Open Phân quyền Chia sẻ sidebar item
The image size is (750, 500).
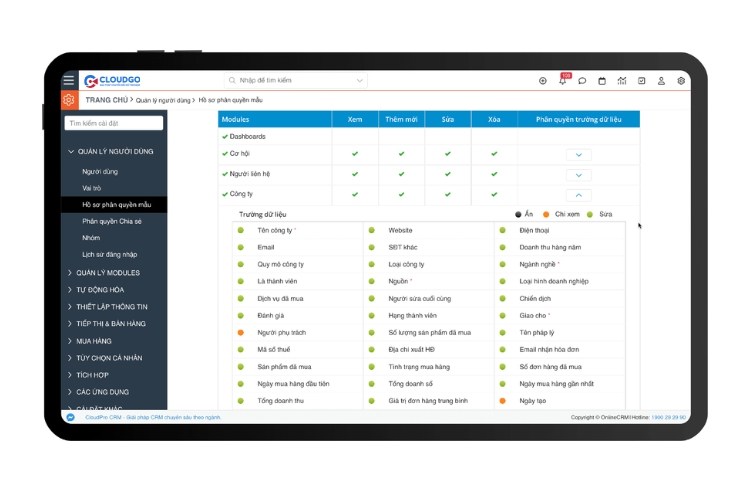click(112, 221)
